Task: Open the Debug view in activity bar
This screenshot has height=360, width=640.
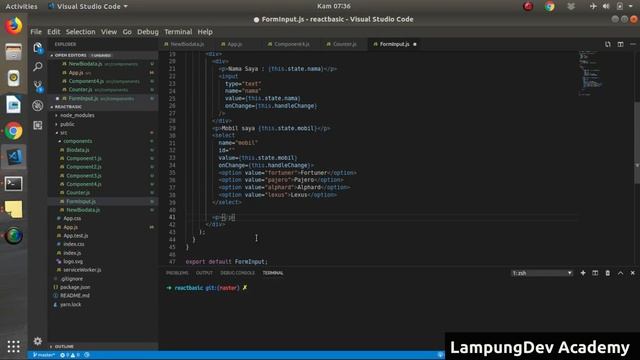Action: tap(38, 106)
